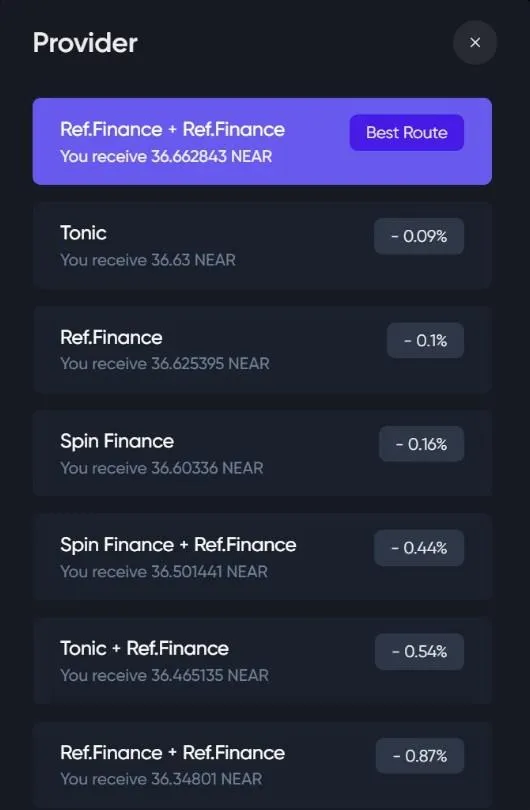Viewport: 530px width, 810px height.
Task: Click "You receive 36.662843 NEAR" text
Action: point(166,157)
